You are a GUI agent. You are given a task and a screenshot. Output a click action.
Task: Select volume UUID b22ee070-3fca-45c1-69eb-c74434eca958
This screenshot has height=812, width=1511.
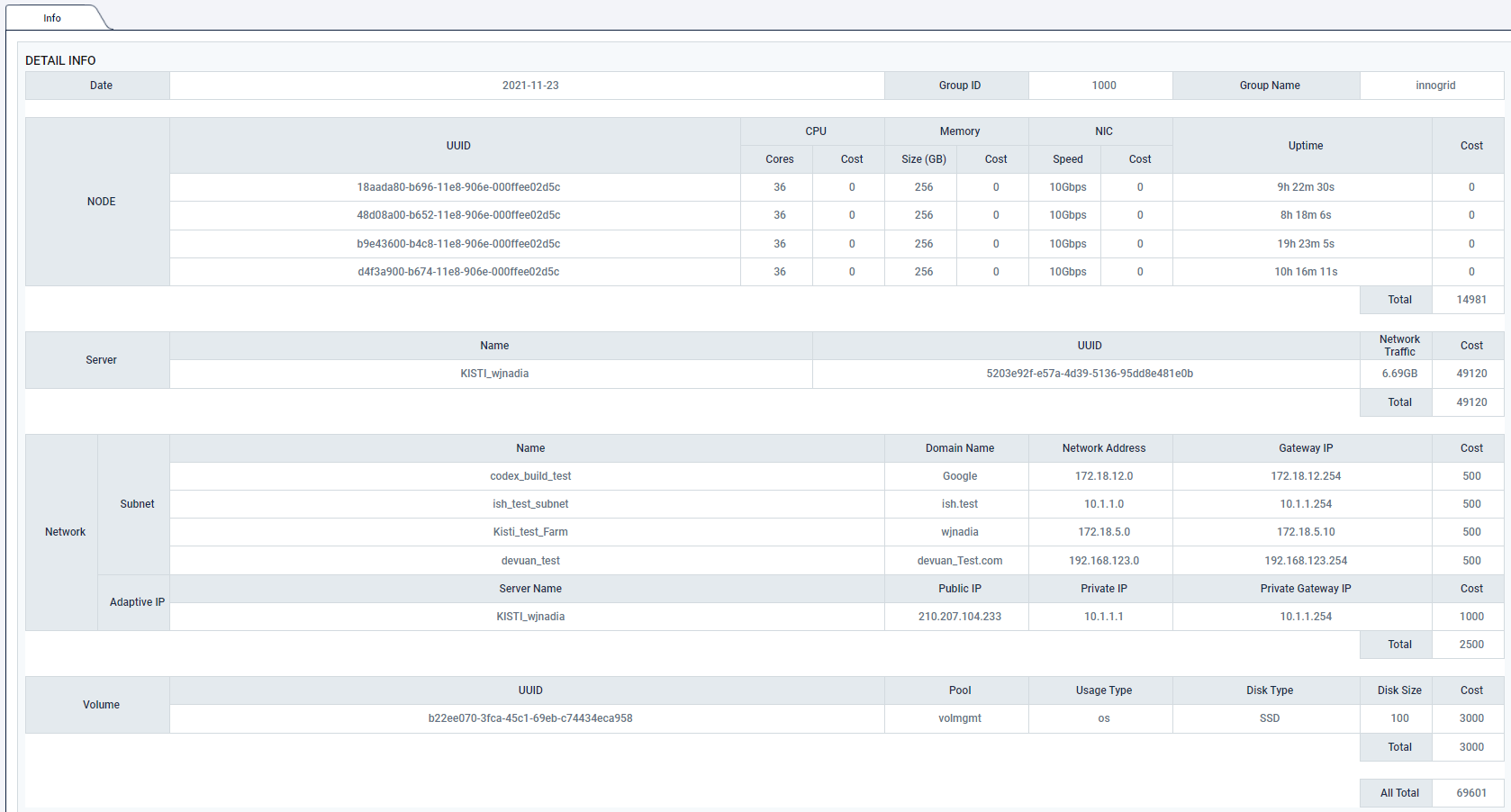[x=530, y=718]
